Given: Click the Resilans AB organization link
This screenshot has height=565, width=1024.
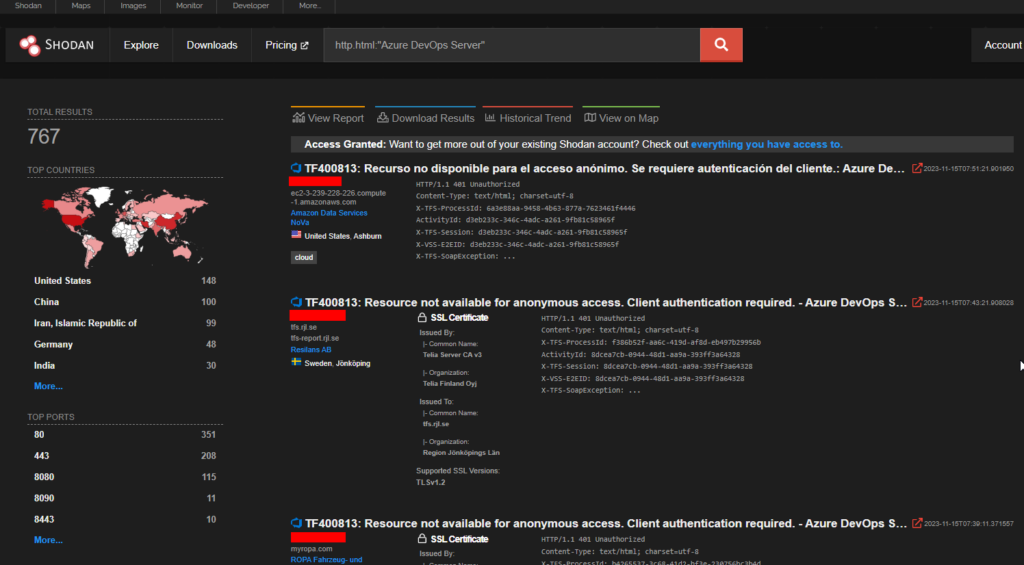Looking at the screenshot, I should coord(311,349).
